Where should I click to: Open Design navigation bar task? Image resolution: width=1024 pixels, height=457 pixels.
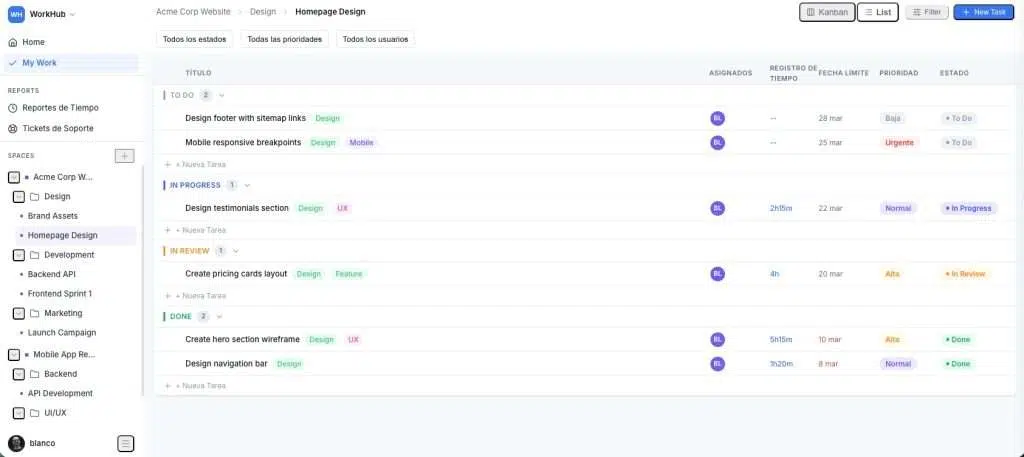226,364
